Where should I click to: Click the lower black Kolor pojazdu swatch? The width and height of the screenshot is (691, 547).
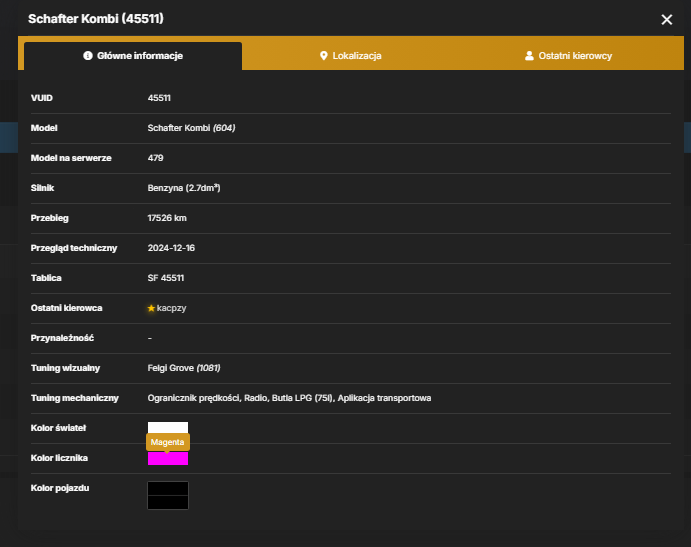(168, 502)
